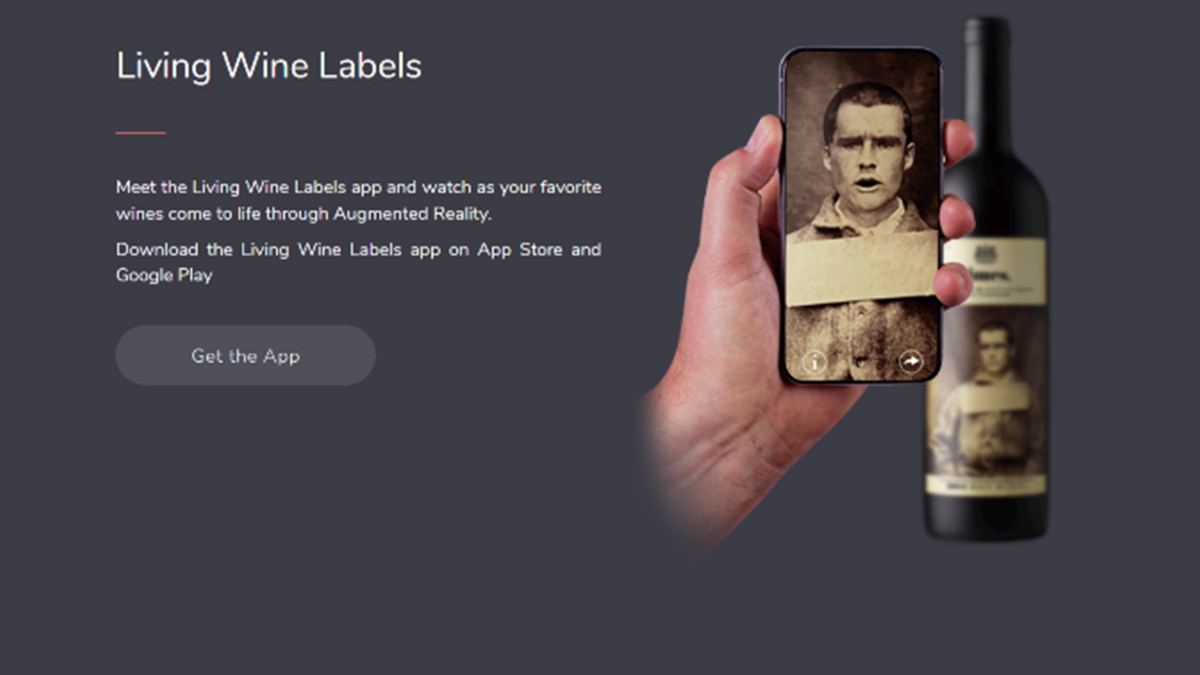Click the "Google Play" text
Viewport: 1200px width, 675px height.
[164, 275]
